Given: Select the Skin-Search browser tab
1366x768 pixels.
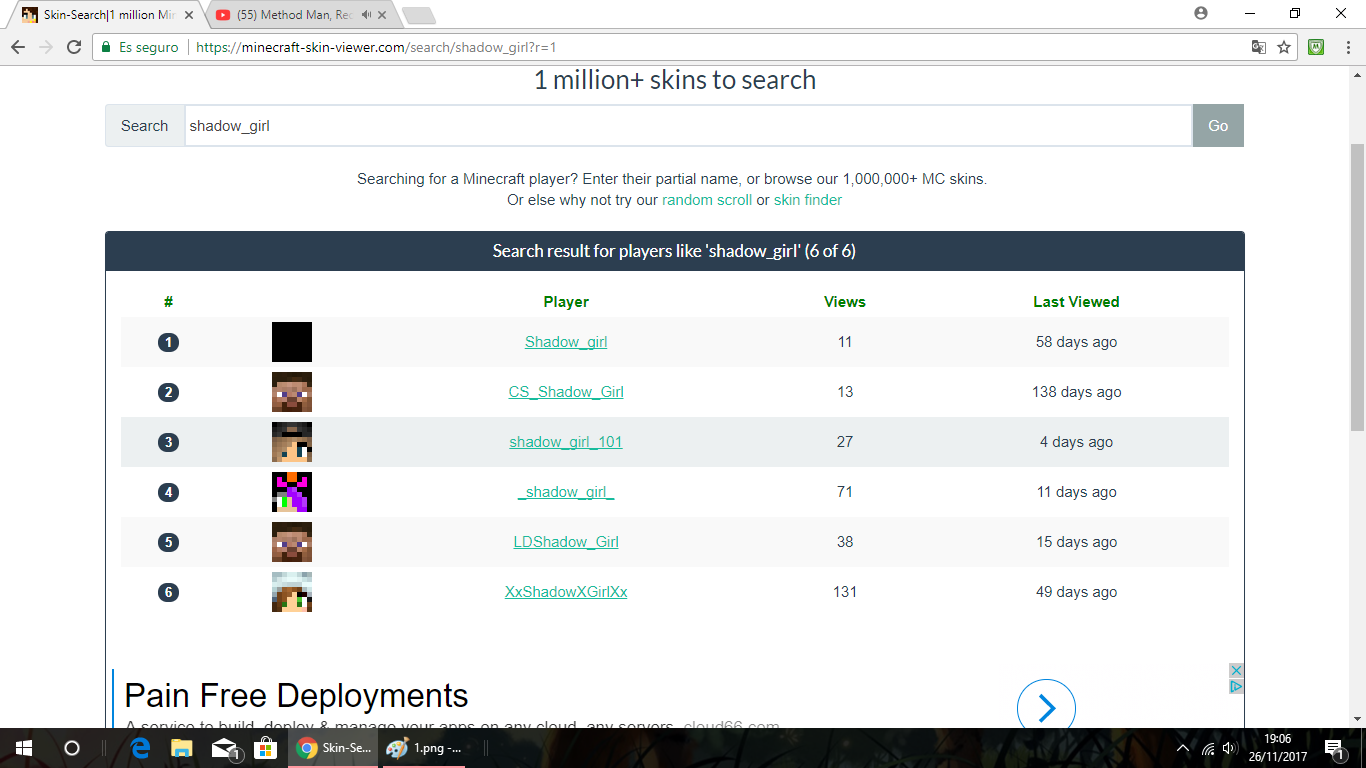Looking at the screenshot, I should coord(105,15).
